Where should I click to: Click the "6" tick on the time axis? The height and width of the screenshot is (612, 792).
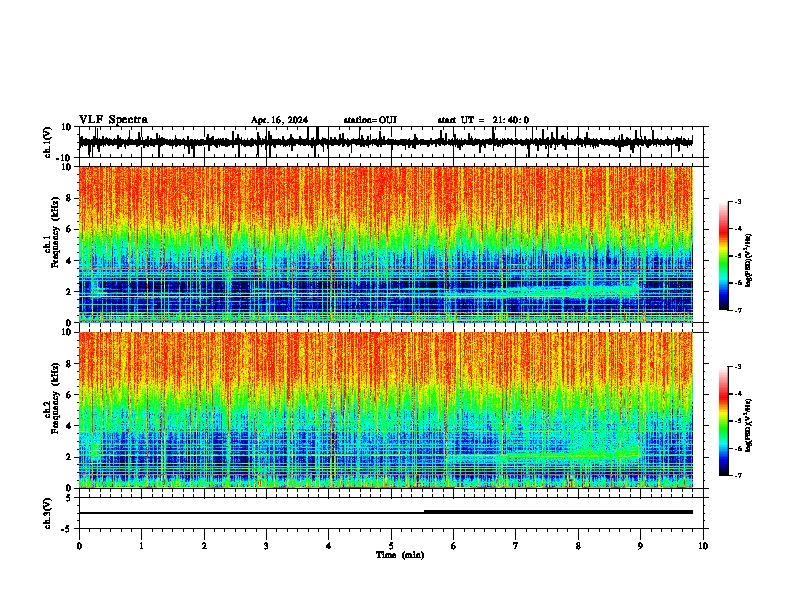[x=454, y=546]
